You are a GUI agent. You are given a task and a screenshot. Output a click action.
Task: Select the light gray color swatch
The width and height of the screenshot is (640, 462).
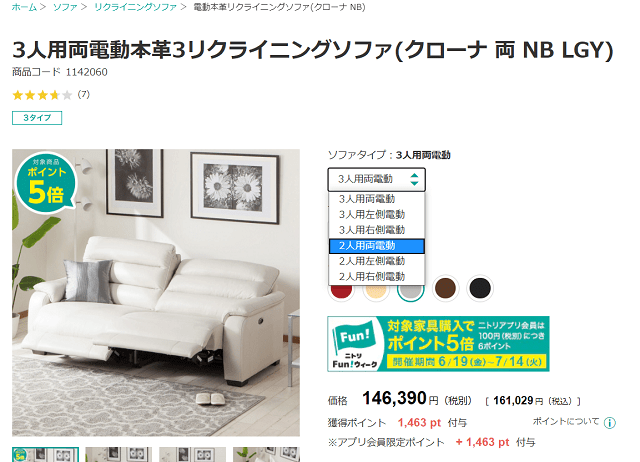(x=411, y=289)
